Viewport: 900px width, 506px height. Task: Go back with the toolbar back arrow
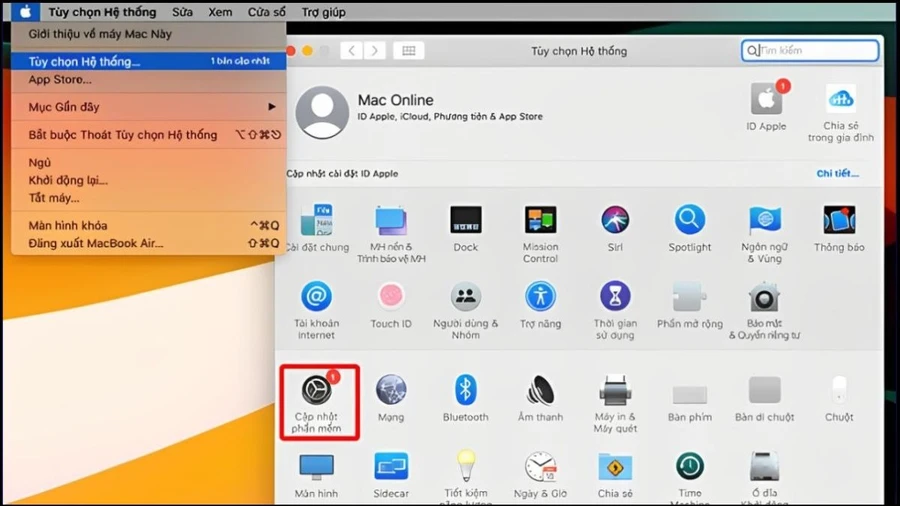tap(351, 50)
